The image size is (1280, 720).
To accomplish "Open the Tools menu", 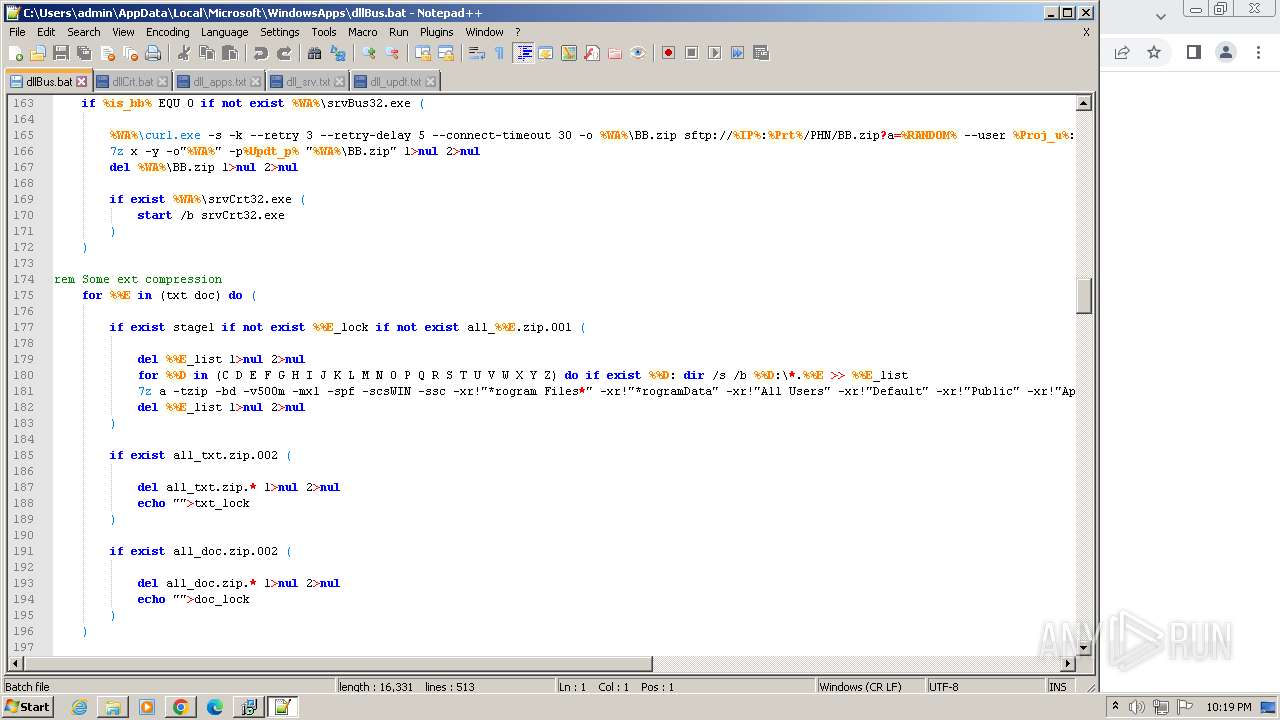I will click(x=324, y=32).
